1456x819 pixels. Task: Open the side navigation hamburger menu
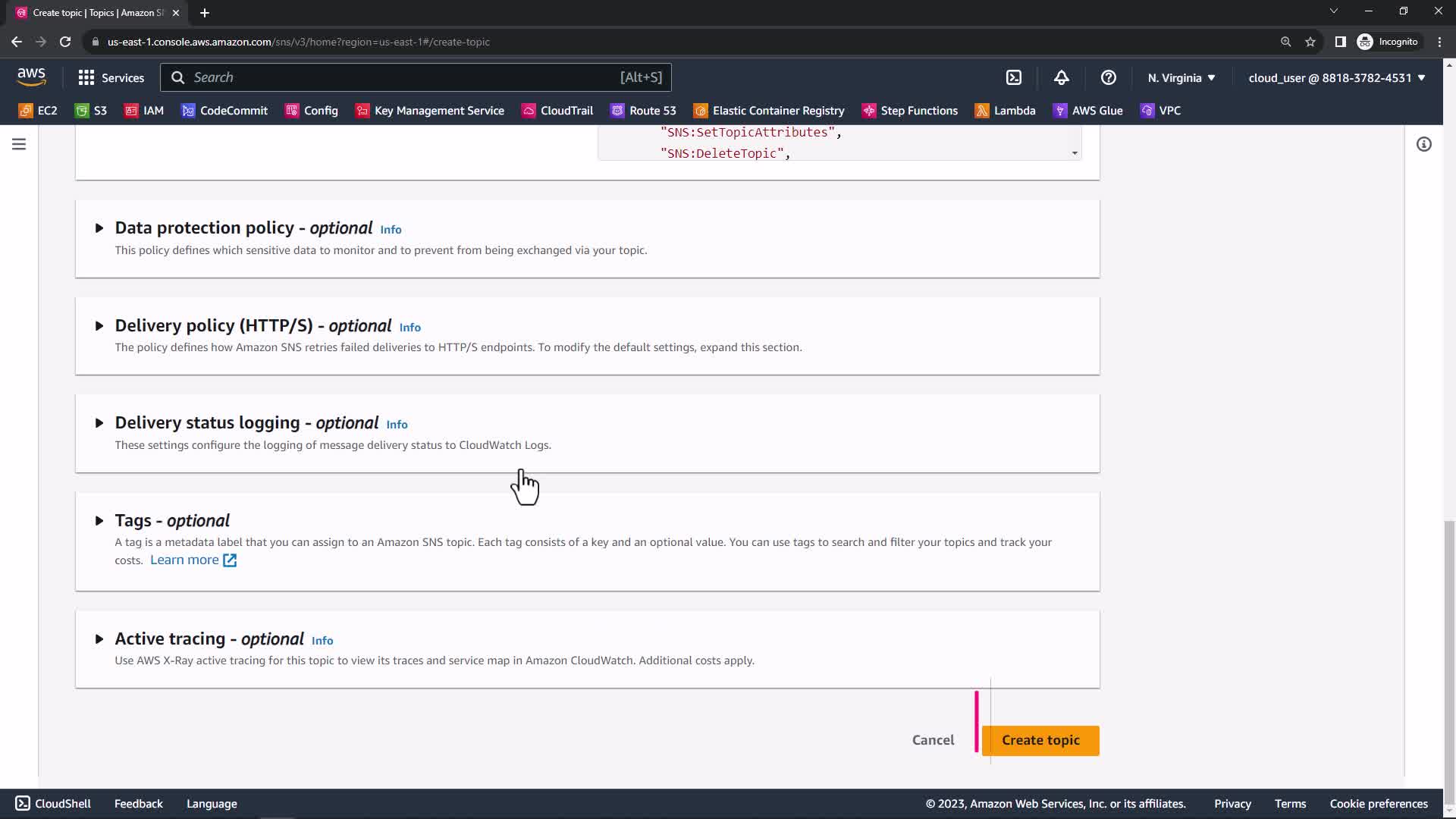pyautogui.click(x=19, y=144)
